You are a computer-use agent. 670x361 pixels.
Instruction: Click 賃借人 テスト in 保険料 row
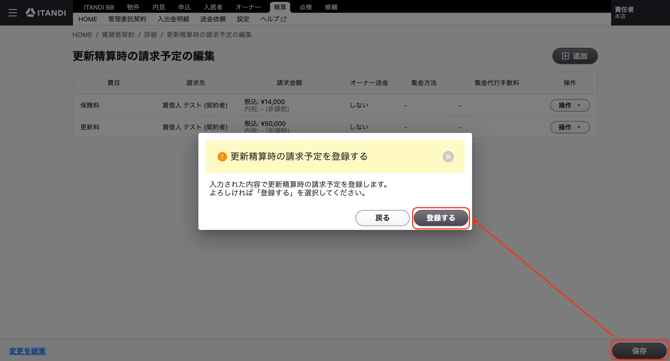194,105
